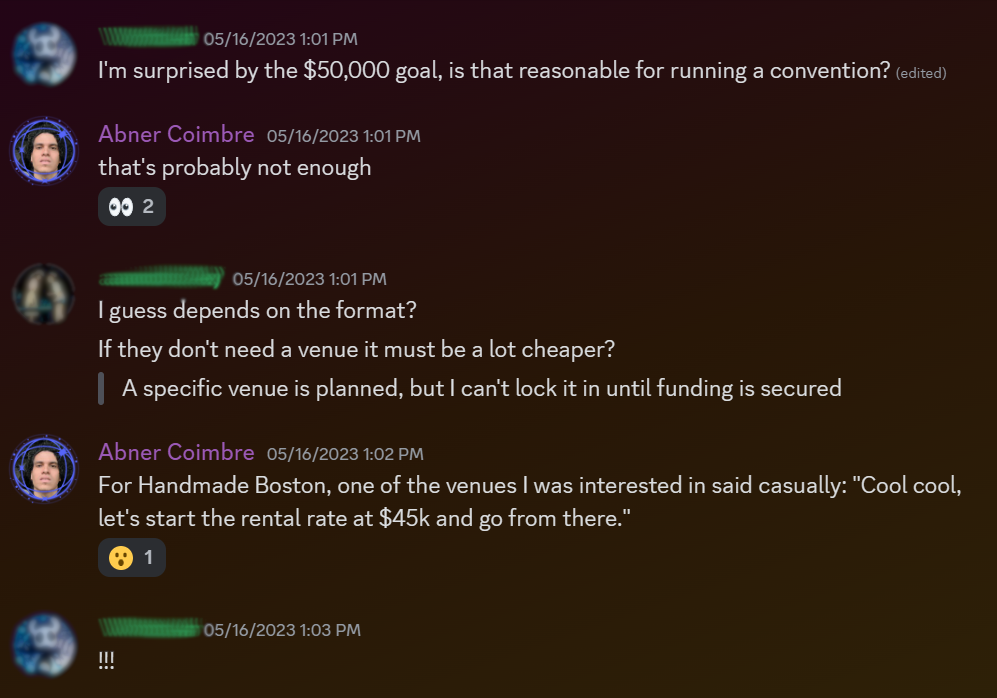Image resolution: width=997 pixels, height=698 pixels.
Task: Click the blurred avatar of the $50,000 goal message
Action: (45, 54)
